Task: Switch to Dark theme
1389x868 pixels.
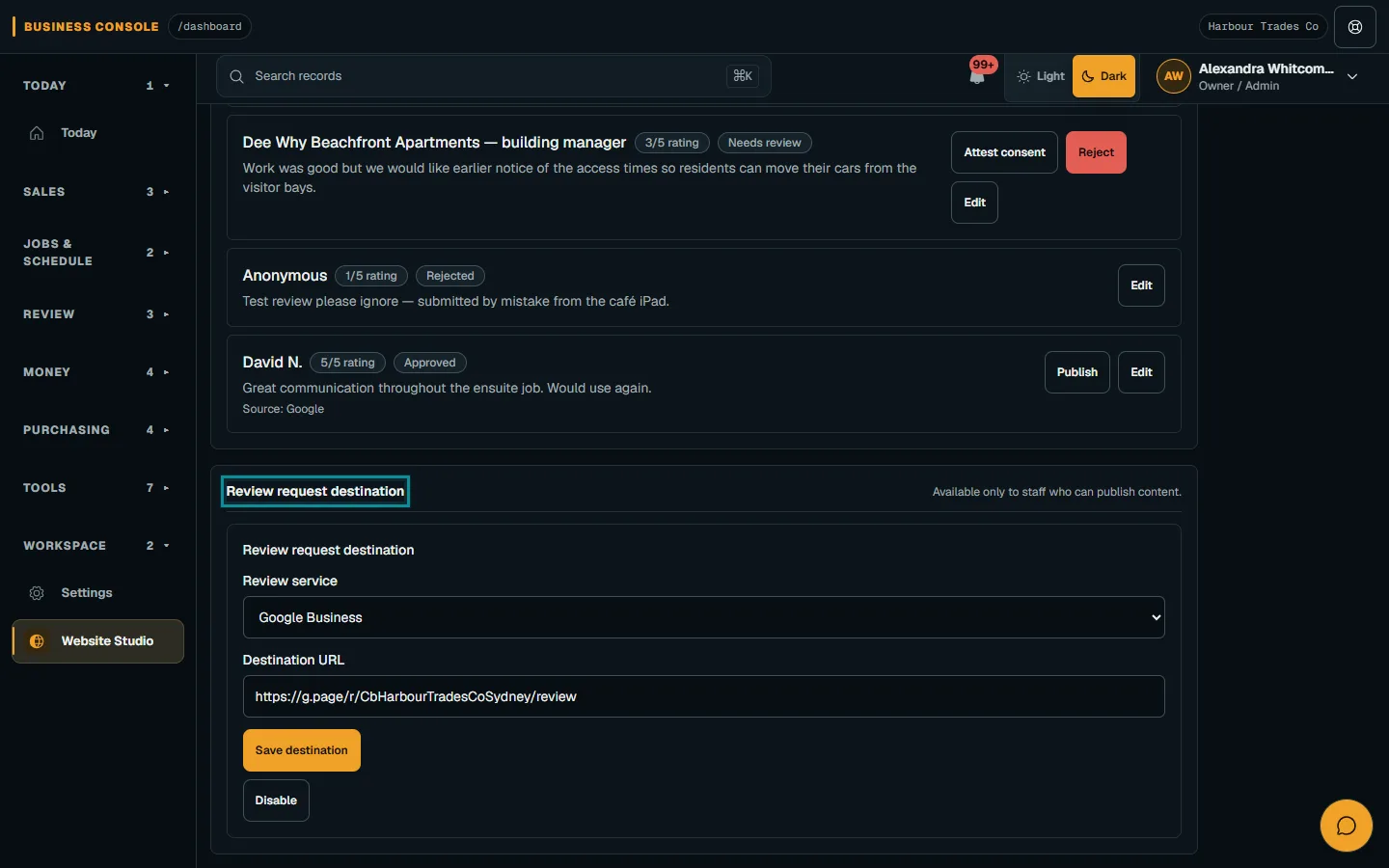Action: pyautogui.click(x=1104, y=76)
